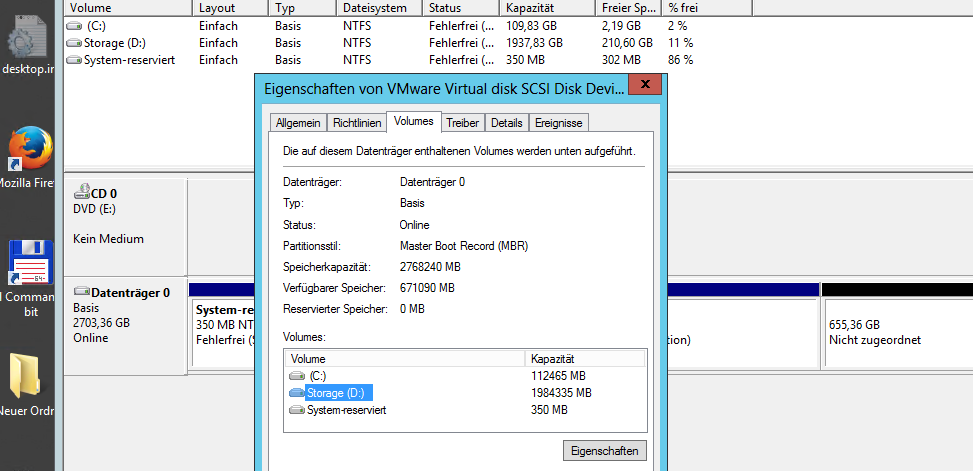Select the Datenträger 0 disk label panel

tap(125, 326)
